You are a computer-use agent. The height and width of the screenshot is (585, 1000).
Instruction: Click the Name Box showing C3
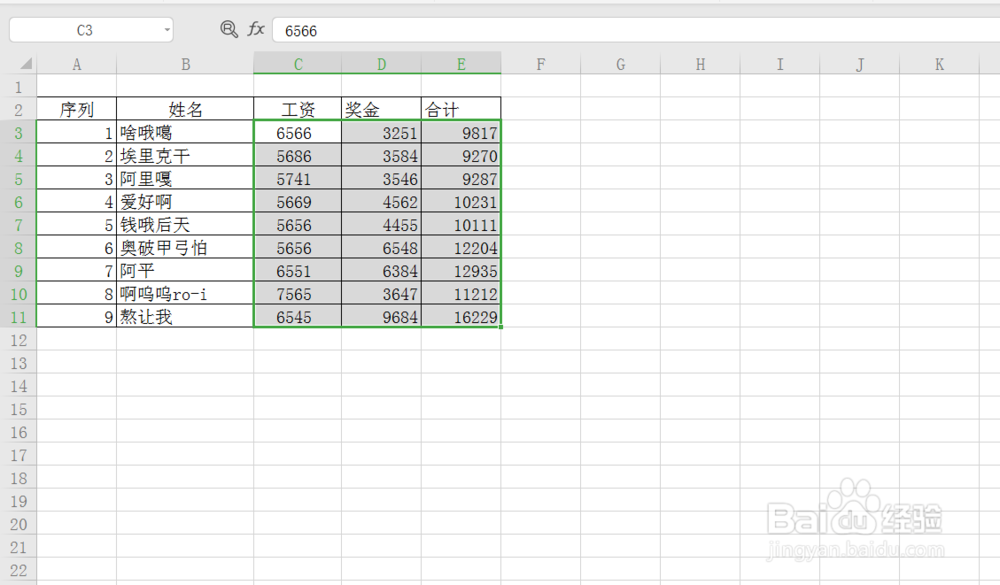point(84,30)
